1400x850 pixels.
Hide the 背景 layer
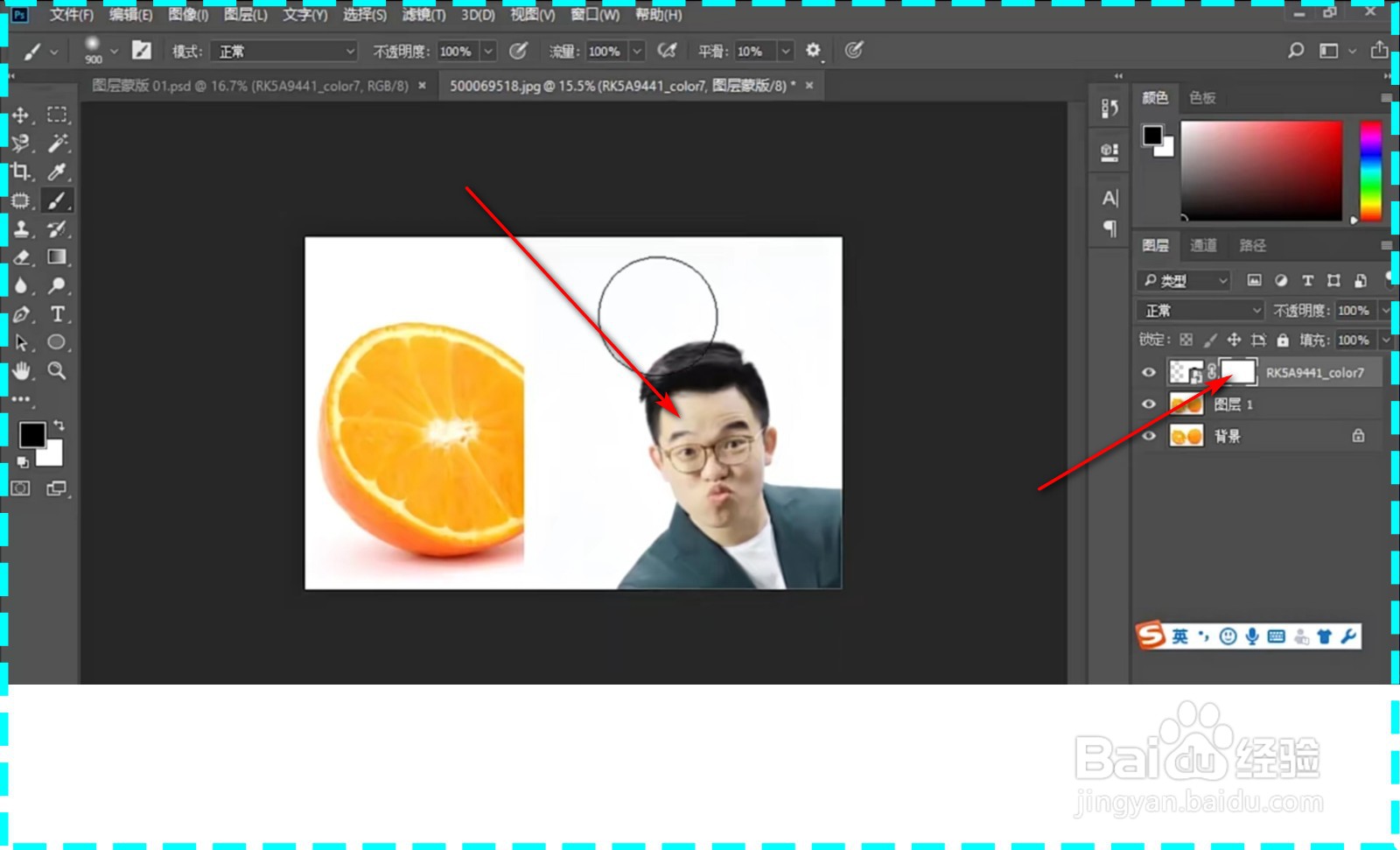point(1149,435)
